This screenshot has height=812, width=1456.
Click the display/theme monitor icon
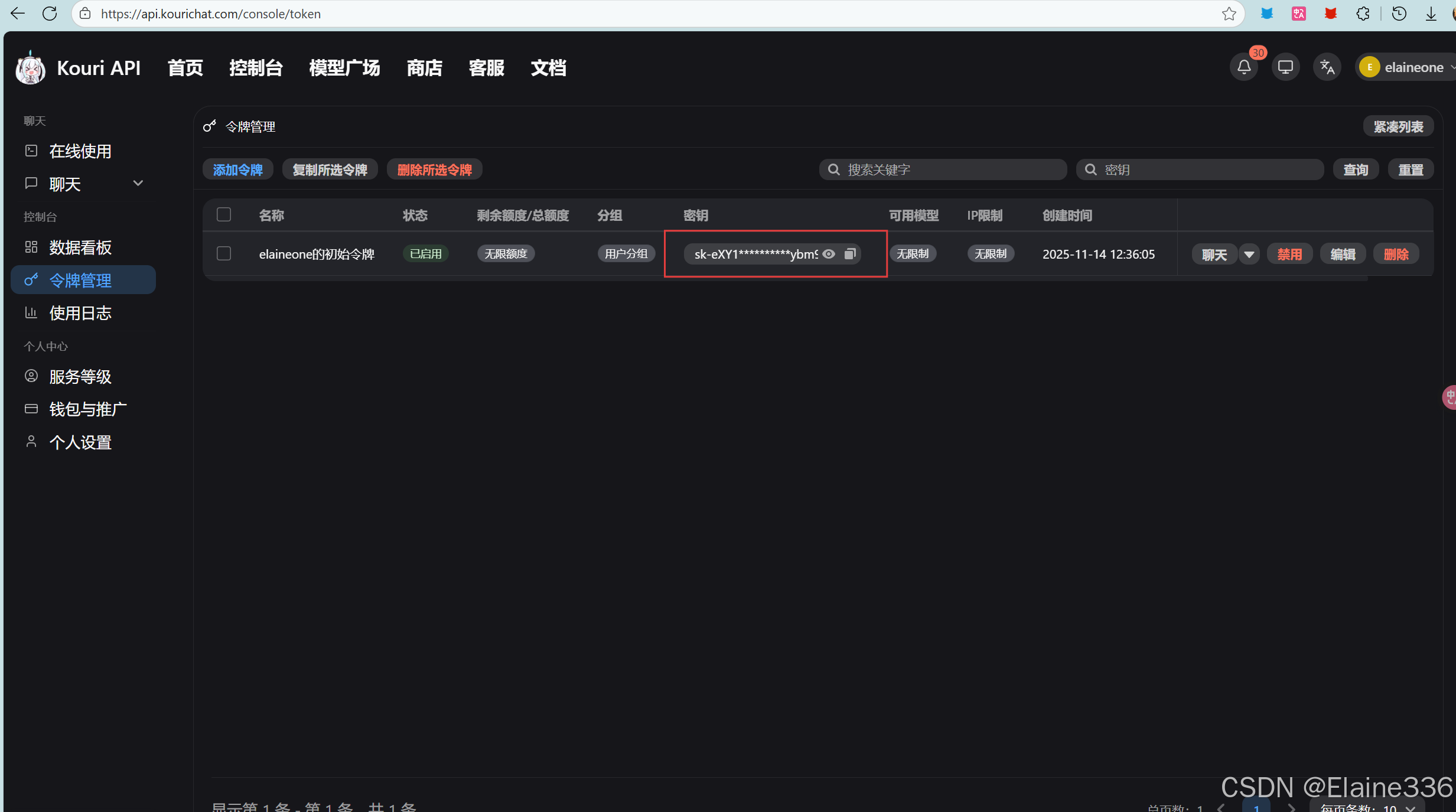pyautogui.click(x=1285, y=67)
